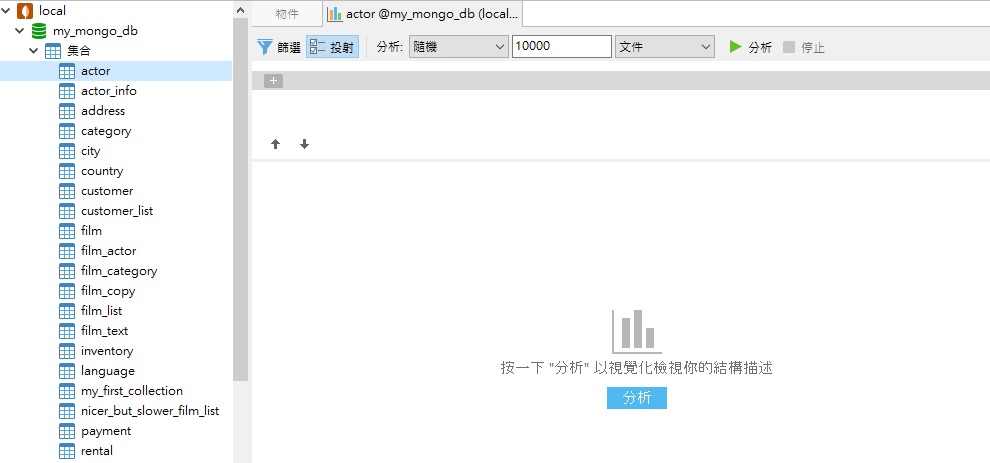
Task: Switch to the objects (物件) tab
Action: point(287,14)
